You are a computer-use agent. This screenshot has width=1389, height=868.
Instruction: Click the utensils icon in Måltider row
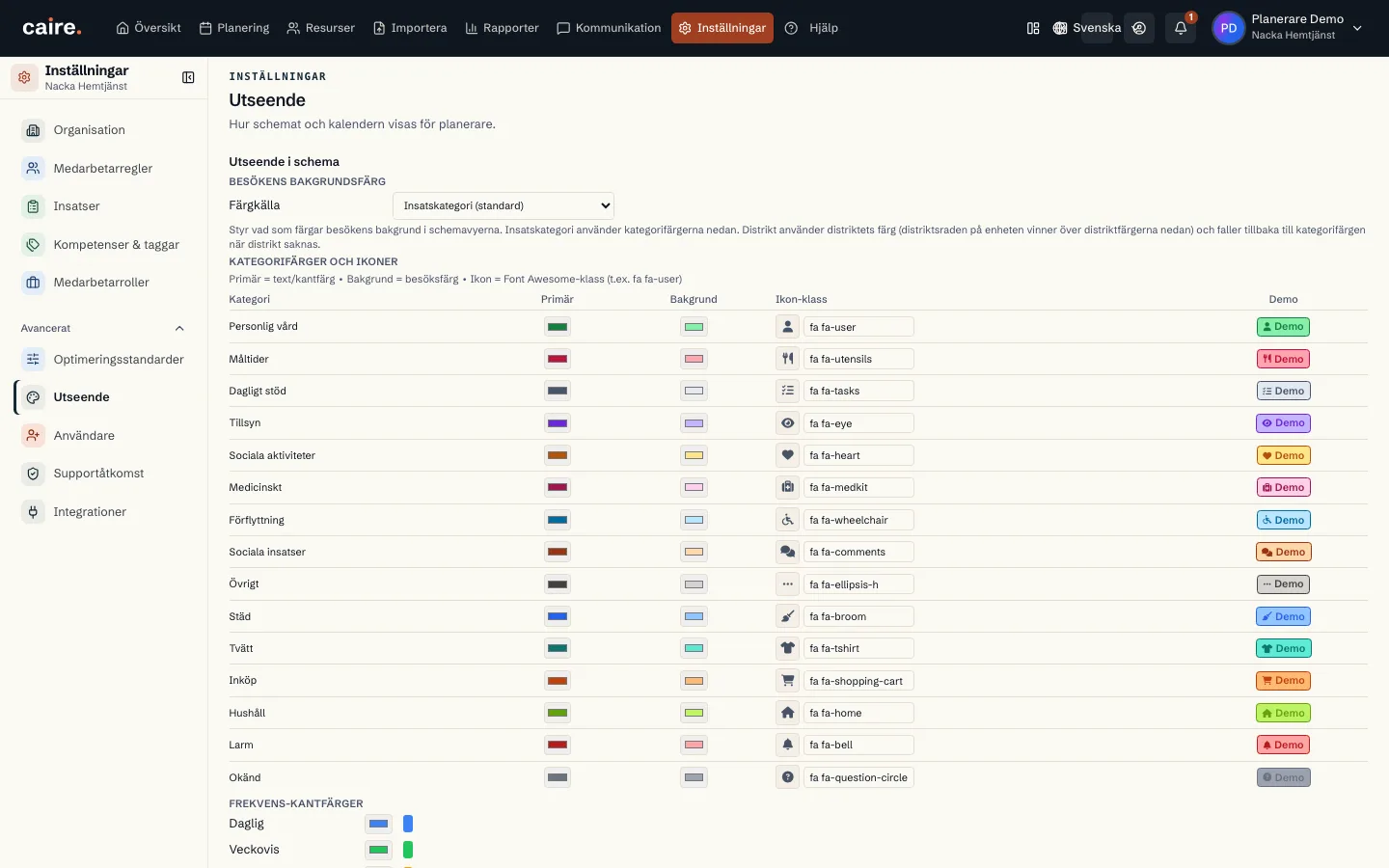[x=788, y=359]
